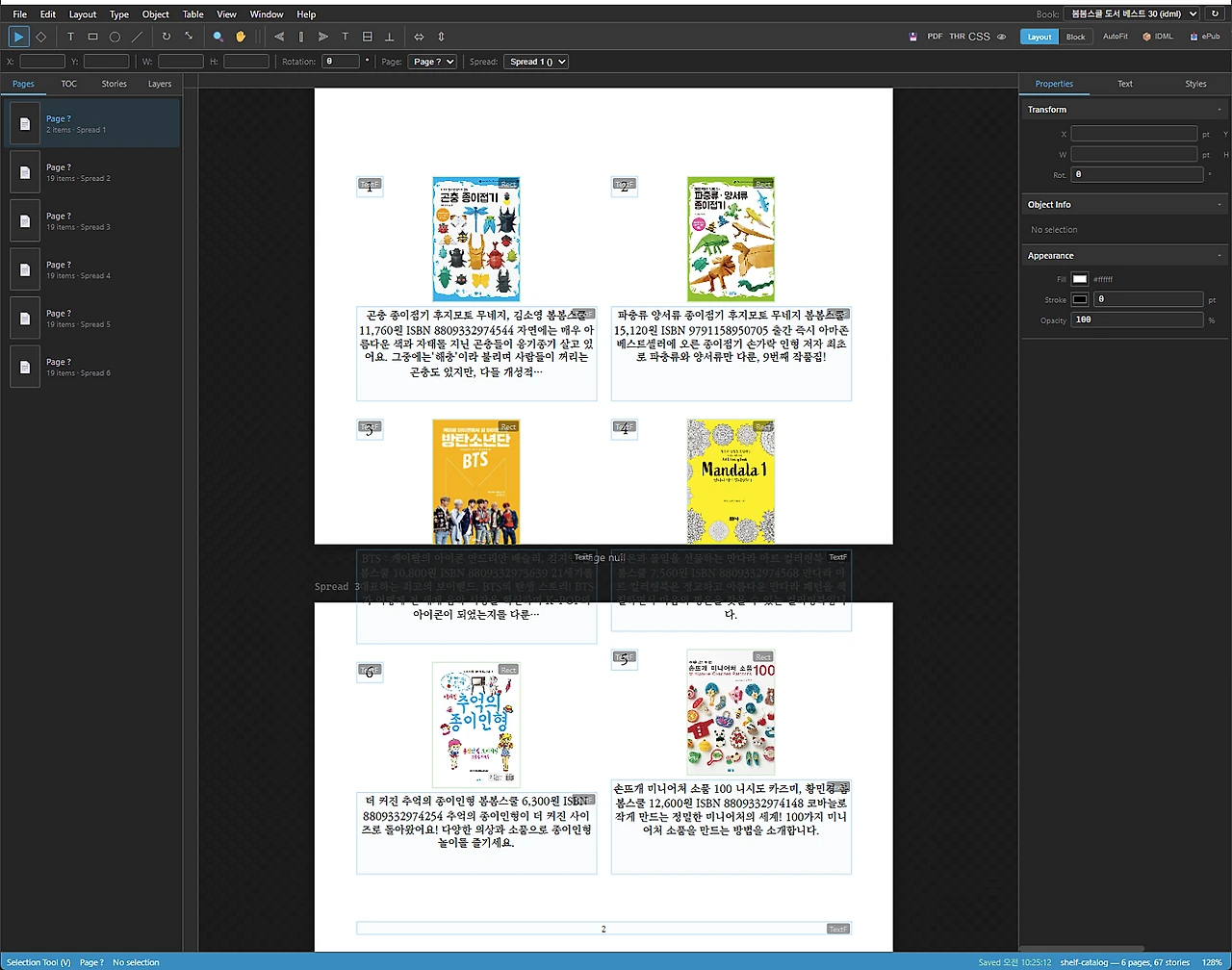Click the stroke weight field

(1148, 299)
